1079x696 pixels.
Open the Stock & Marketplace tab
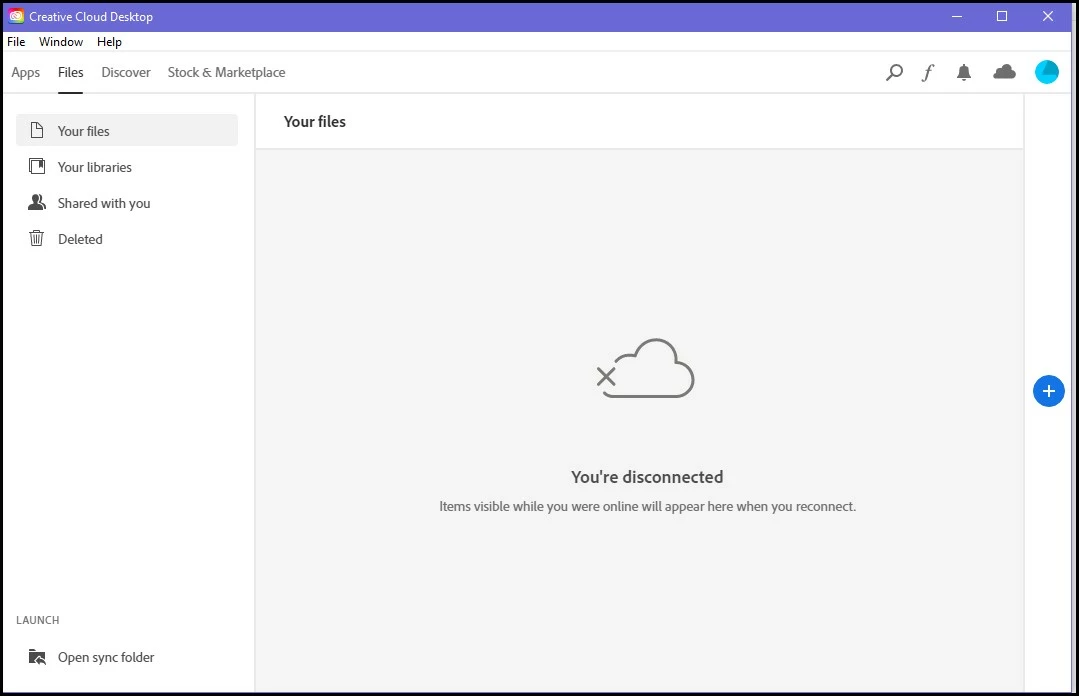pos(226,72)
